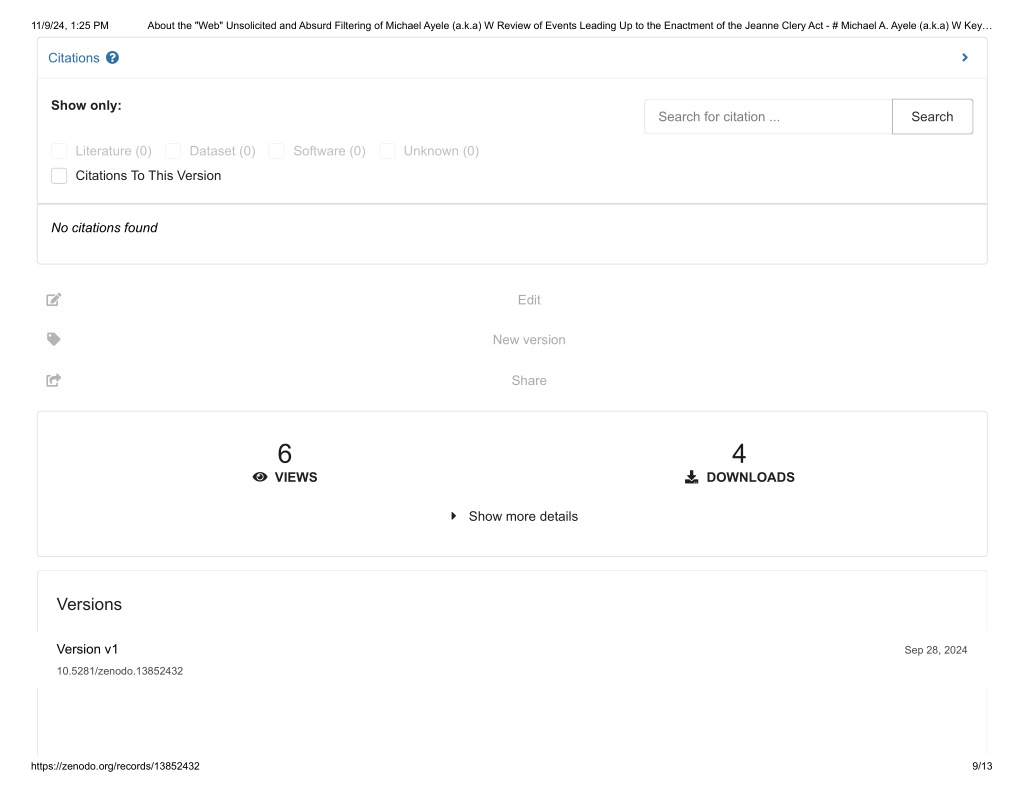Collapse the Citations panel chevron
Image resolution: width=1024 pixels, height=791 pixels.
tap(965, 57)
